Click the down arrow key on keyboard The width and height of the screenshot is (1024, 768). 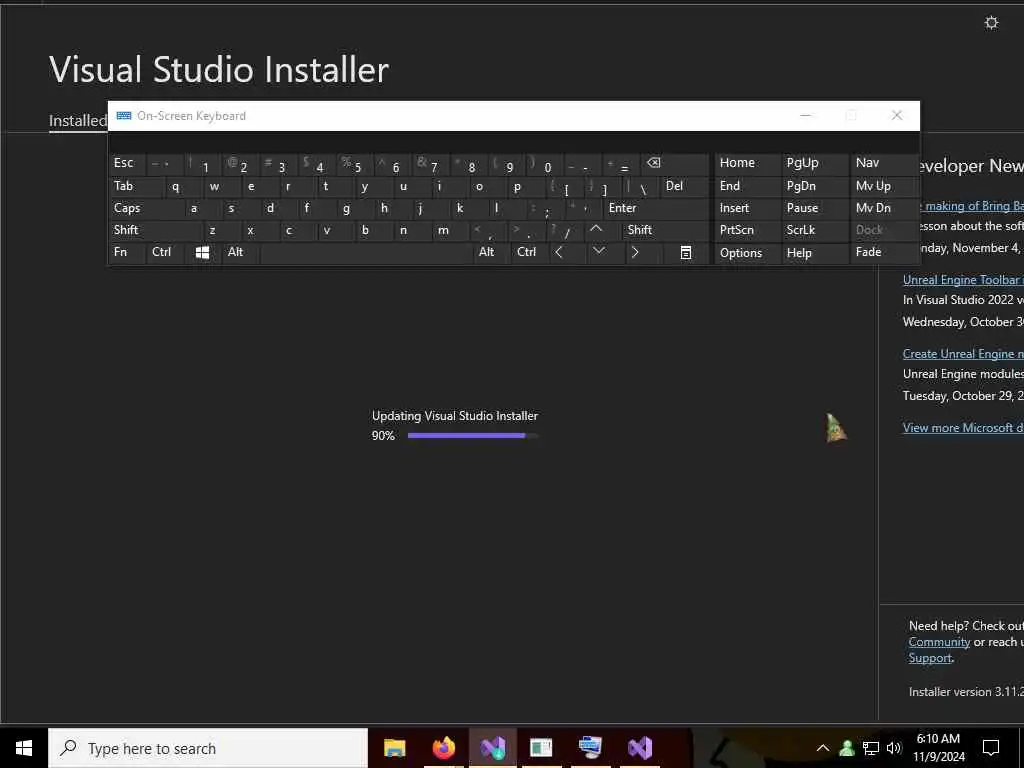[598, 252]
